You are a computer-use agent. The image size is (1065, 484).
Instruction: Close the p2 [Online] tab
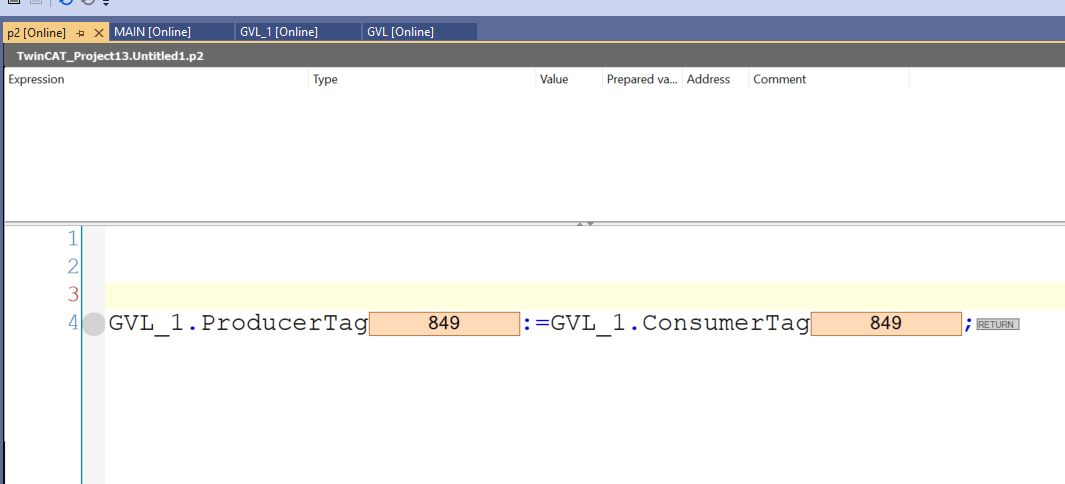coord(98,33)
